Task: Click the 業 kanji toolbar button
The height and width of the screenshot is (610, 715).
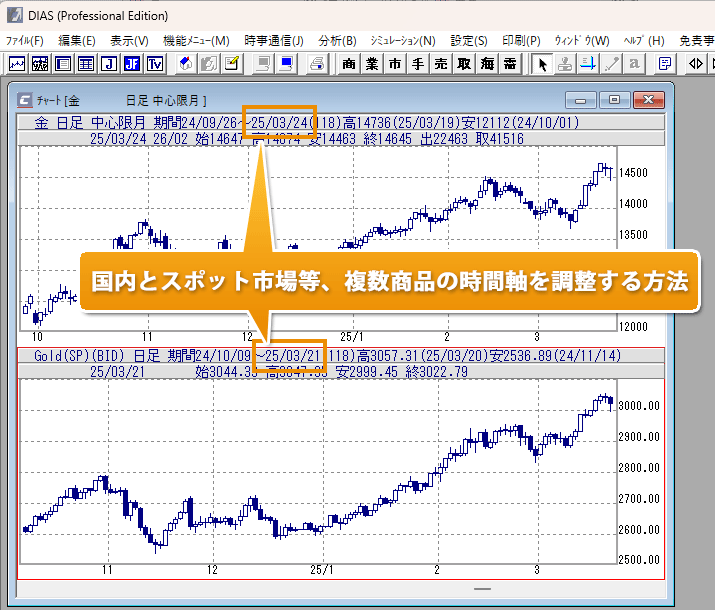Action: (x=372, y=64)
